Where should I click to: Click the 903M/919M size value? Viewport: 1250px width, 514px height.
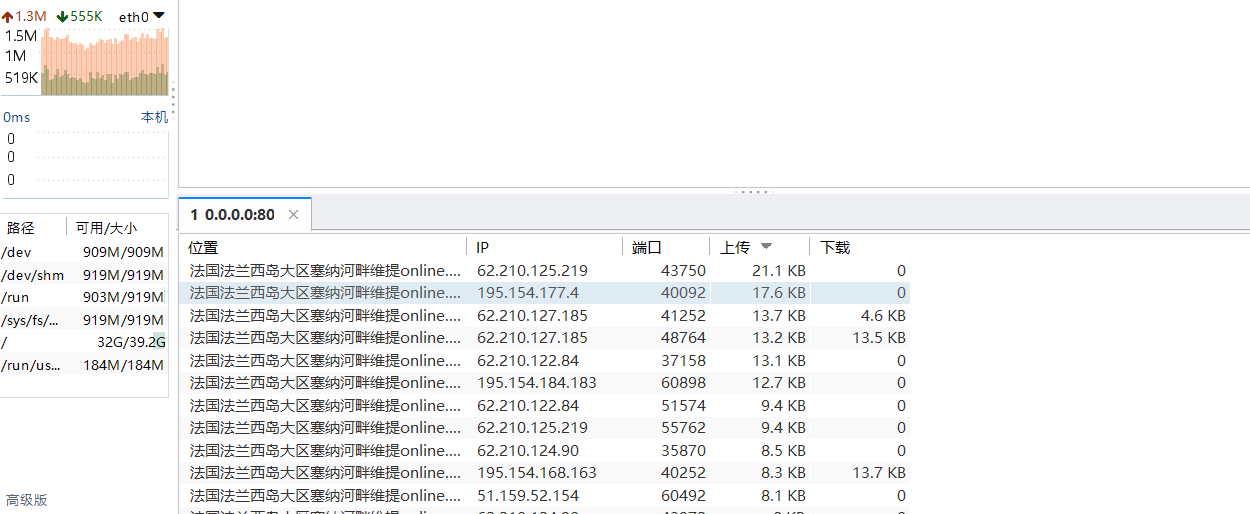[x=123, y=297]
